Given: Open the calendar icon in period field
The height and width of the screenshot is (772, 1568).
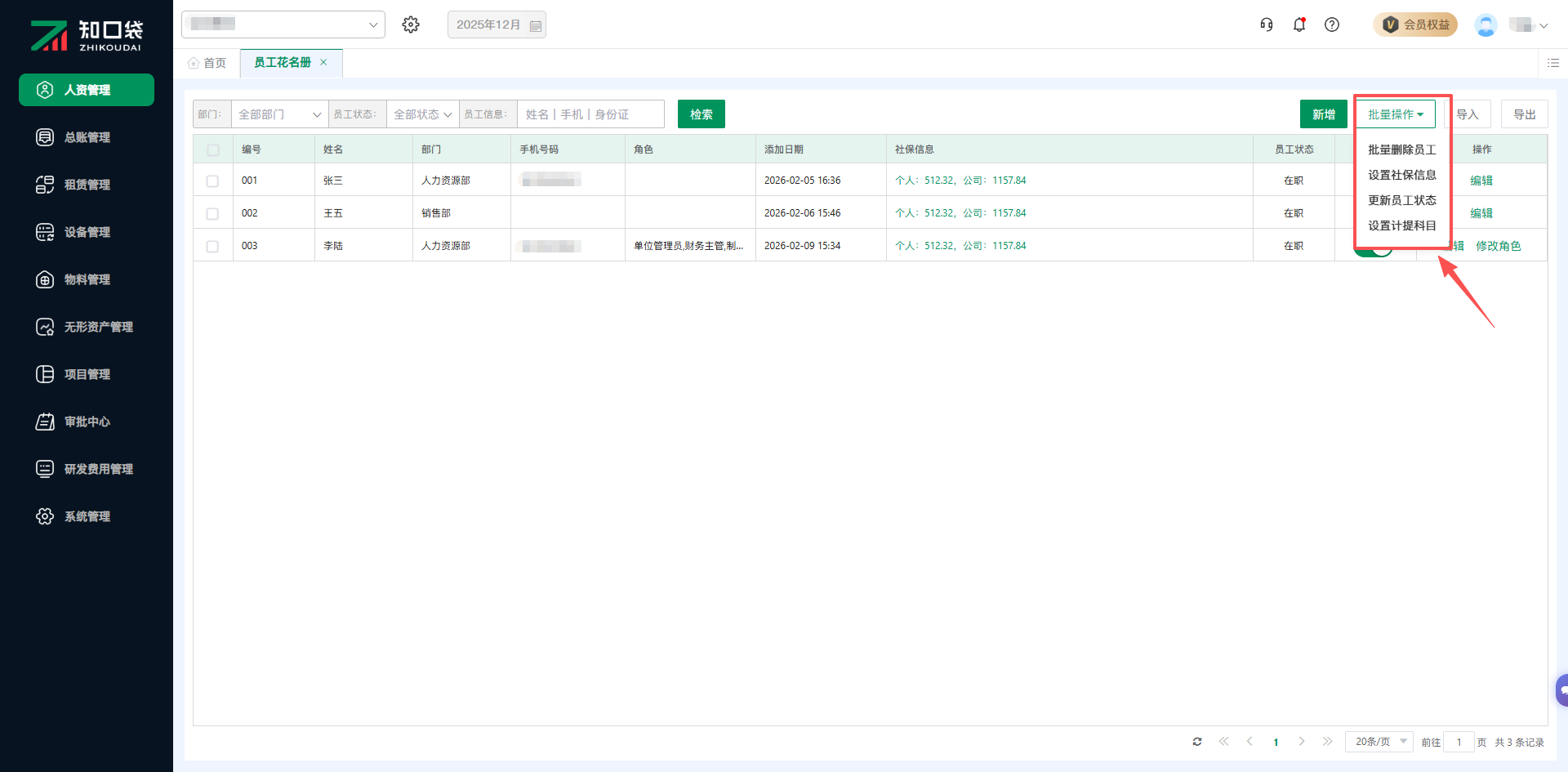Looking at the screenshot, I should pyautogui.click(x=536, y=25).
